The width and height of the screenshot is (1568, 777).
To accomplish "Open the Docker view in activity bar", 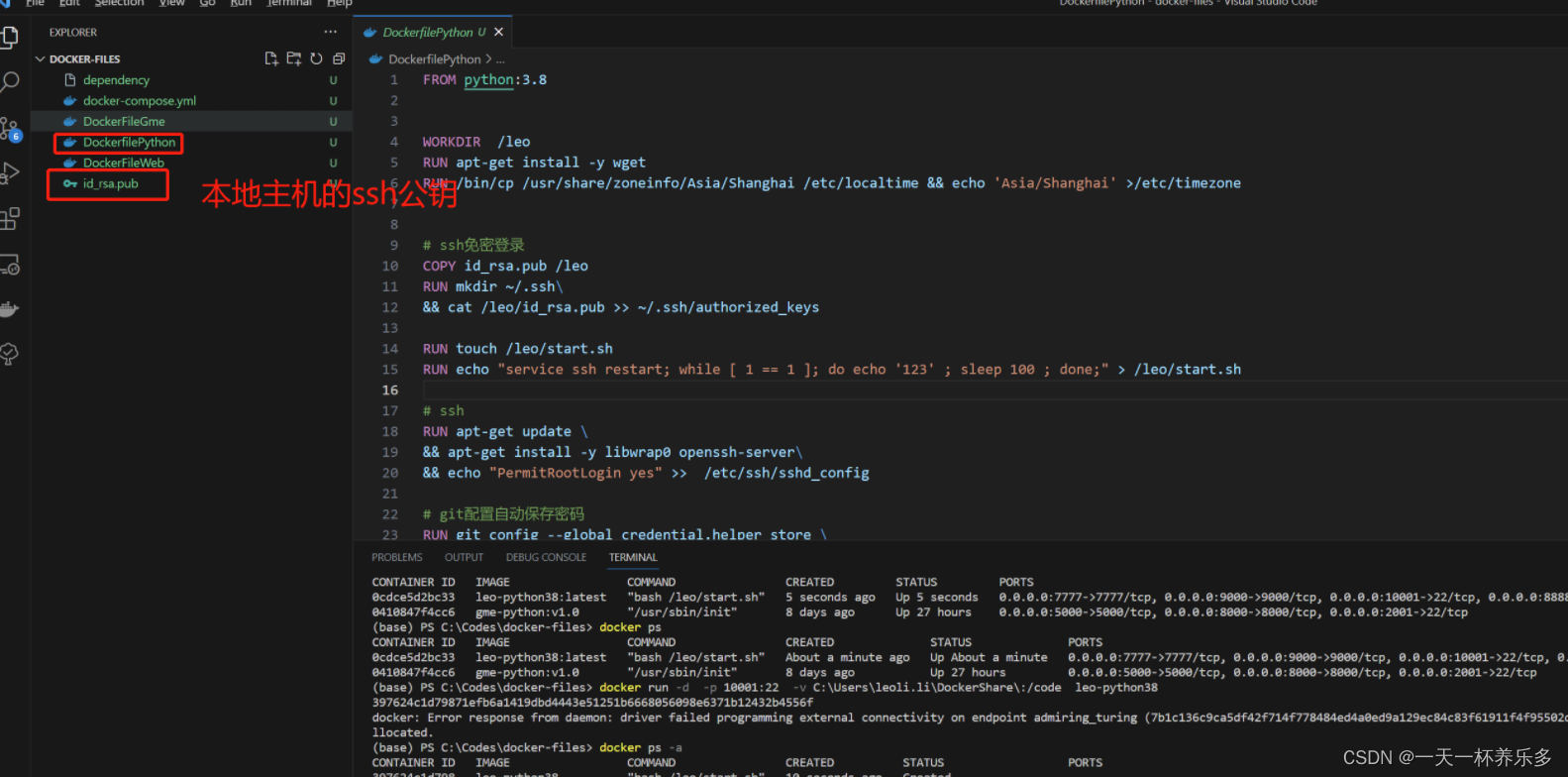I will pyautogui.click(x=10, y=309).
